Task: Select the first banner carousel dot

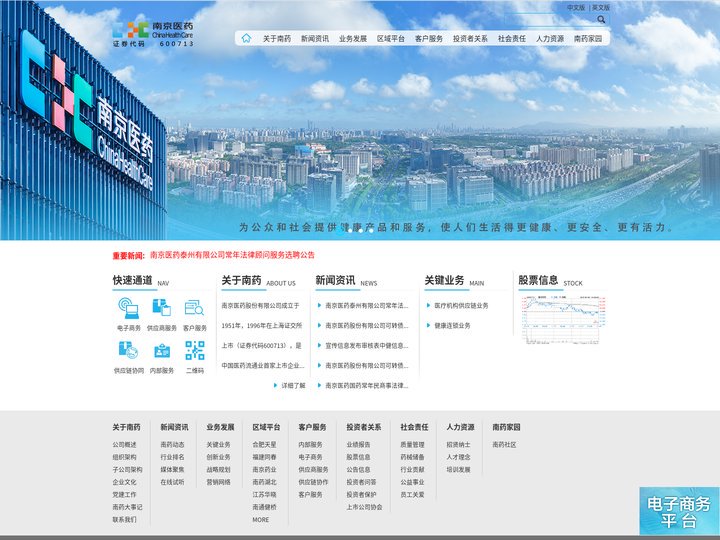Action: click(340, 231)
